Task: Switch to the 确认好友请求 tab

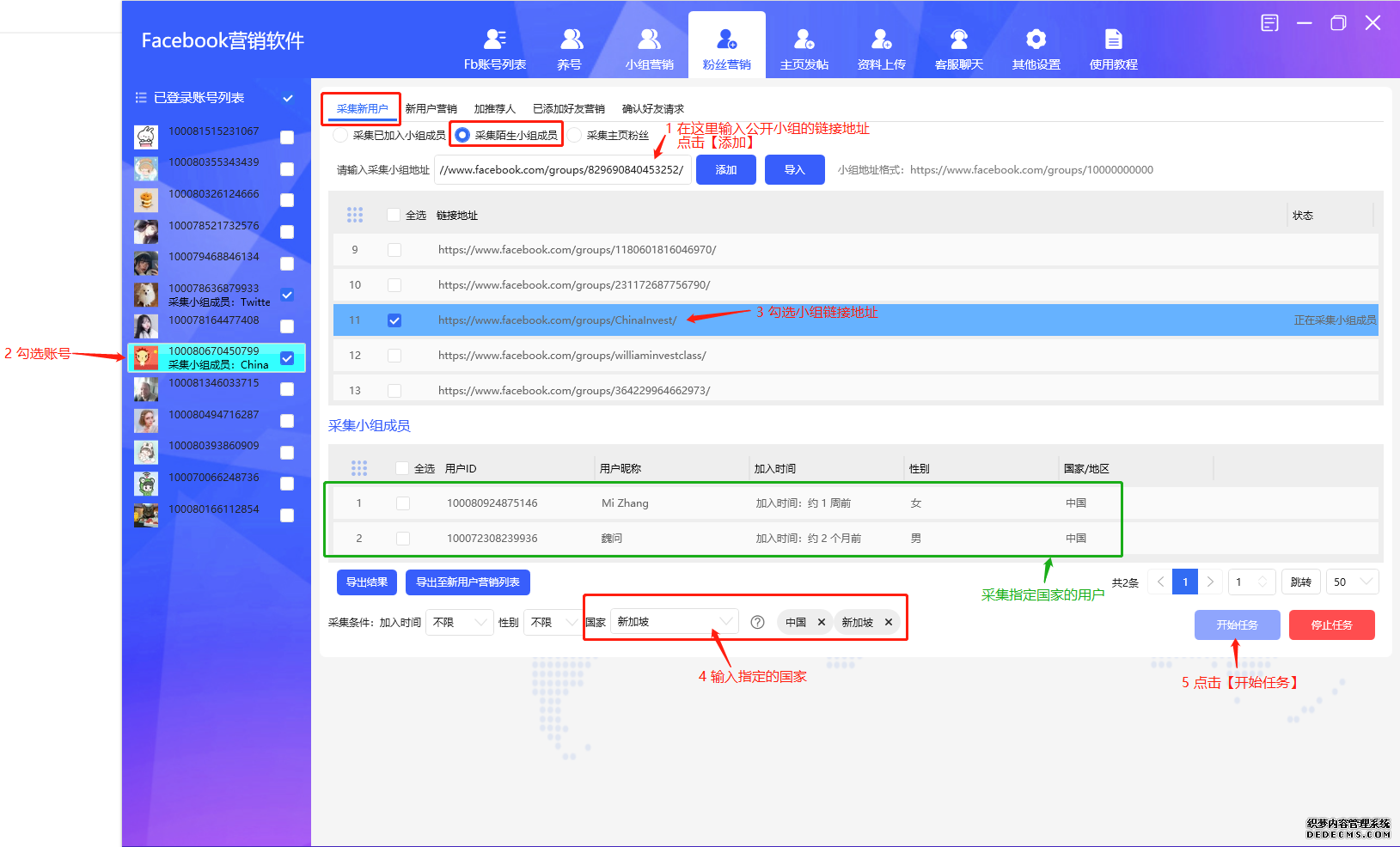Action: click(652, 109)
